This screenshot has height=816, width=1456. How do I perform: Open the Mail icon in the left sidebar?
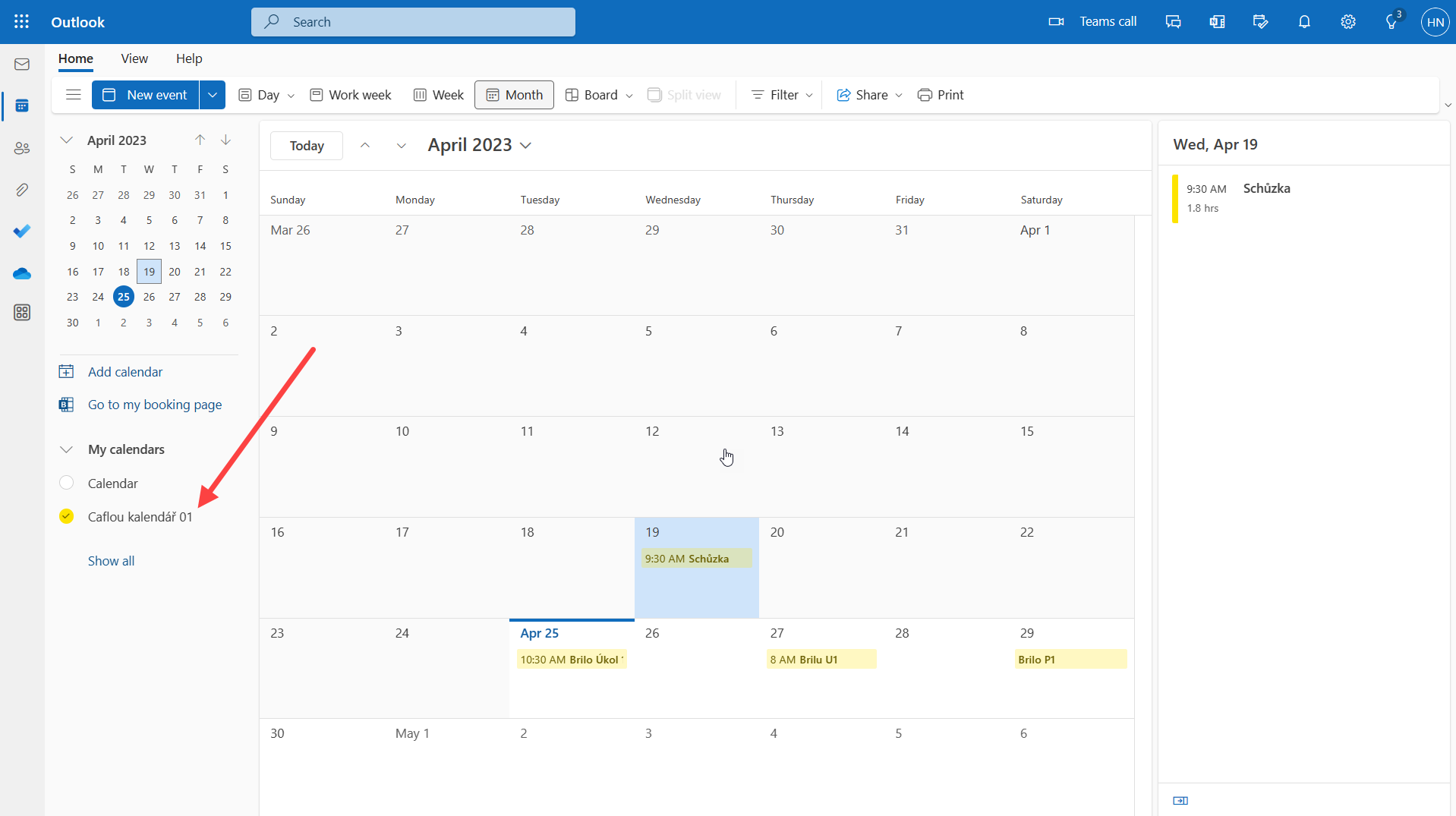[x=22, y=65]
